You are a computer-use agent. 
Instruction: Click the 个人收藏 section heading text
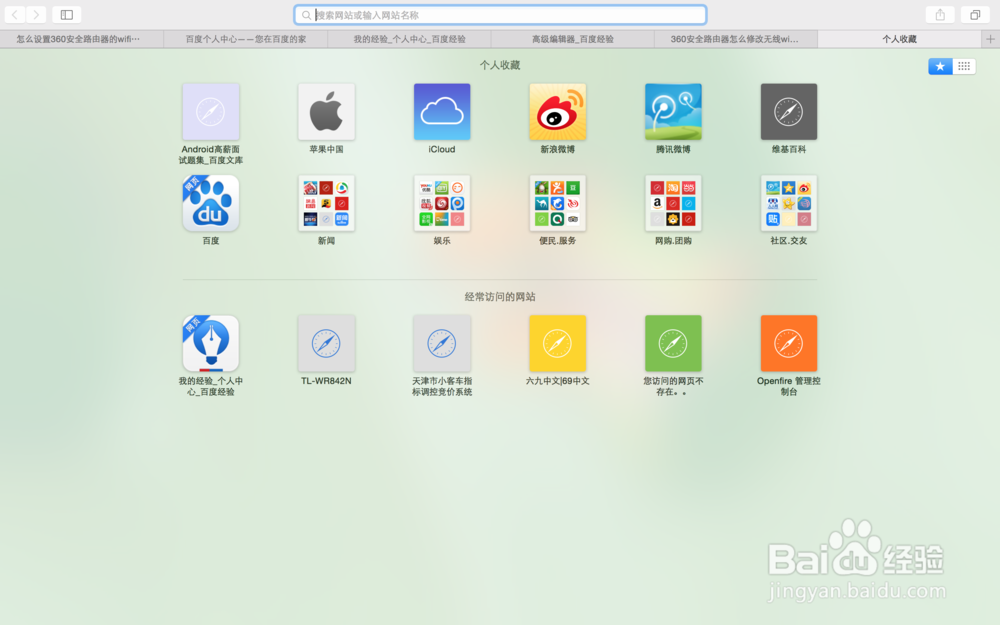pos(500,65)
